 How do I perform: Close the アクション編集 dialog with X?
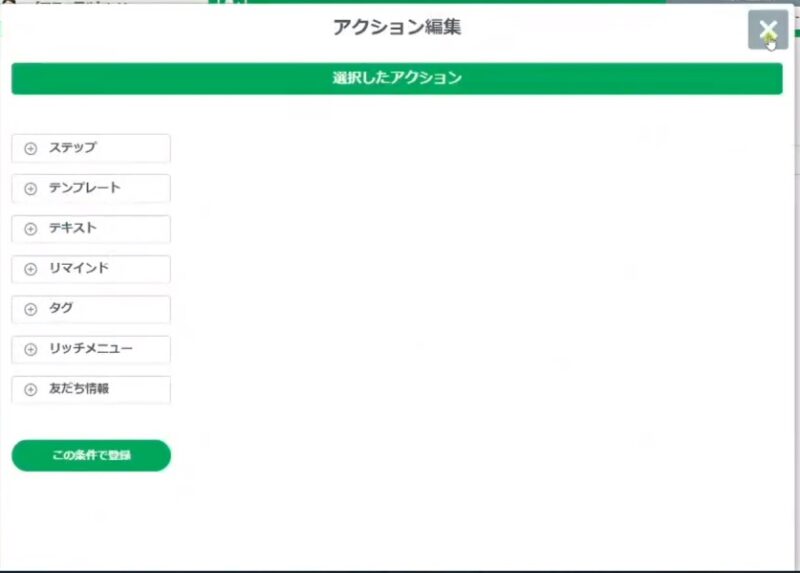(x=768, y=30)
